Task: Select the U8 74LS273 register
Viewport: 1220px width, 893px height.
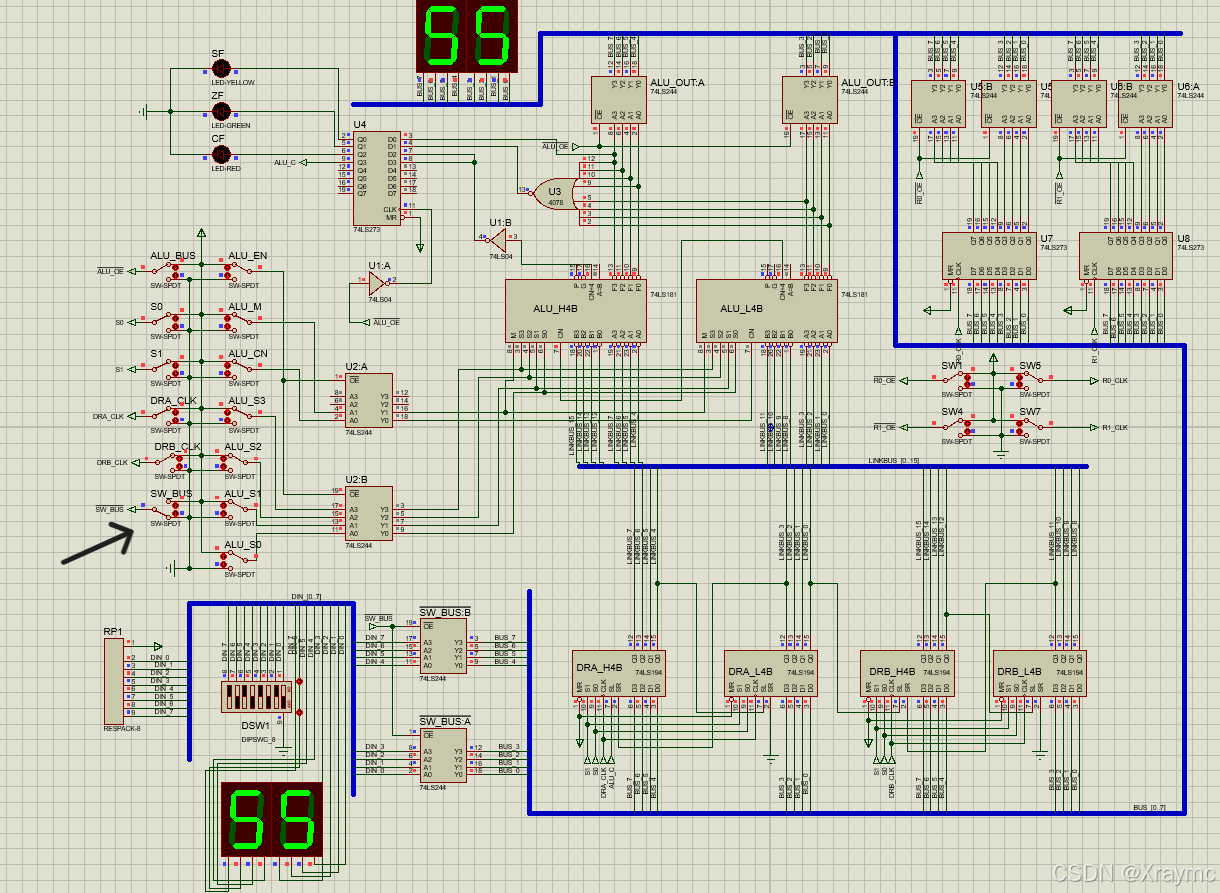Action: [x=1126, y=256]
